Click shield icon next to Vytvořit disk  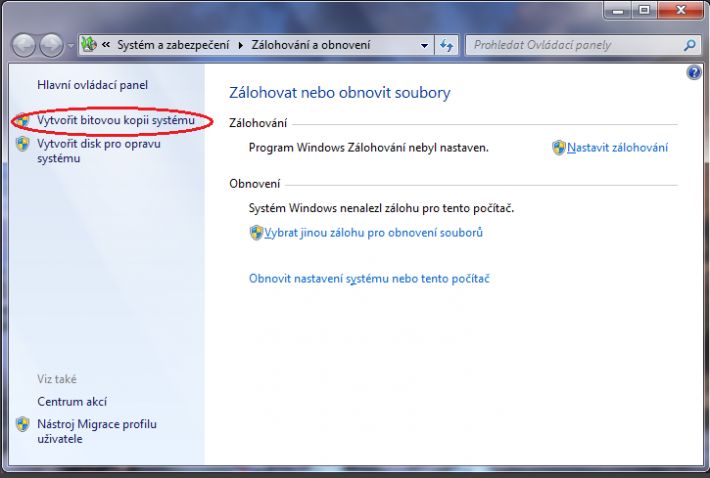[22, 144]
